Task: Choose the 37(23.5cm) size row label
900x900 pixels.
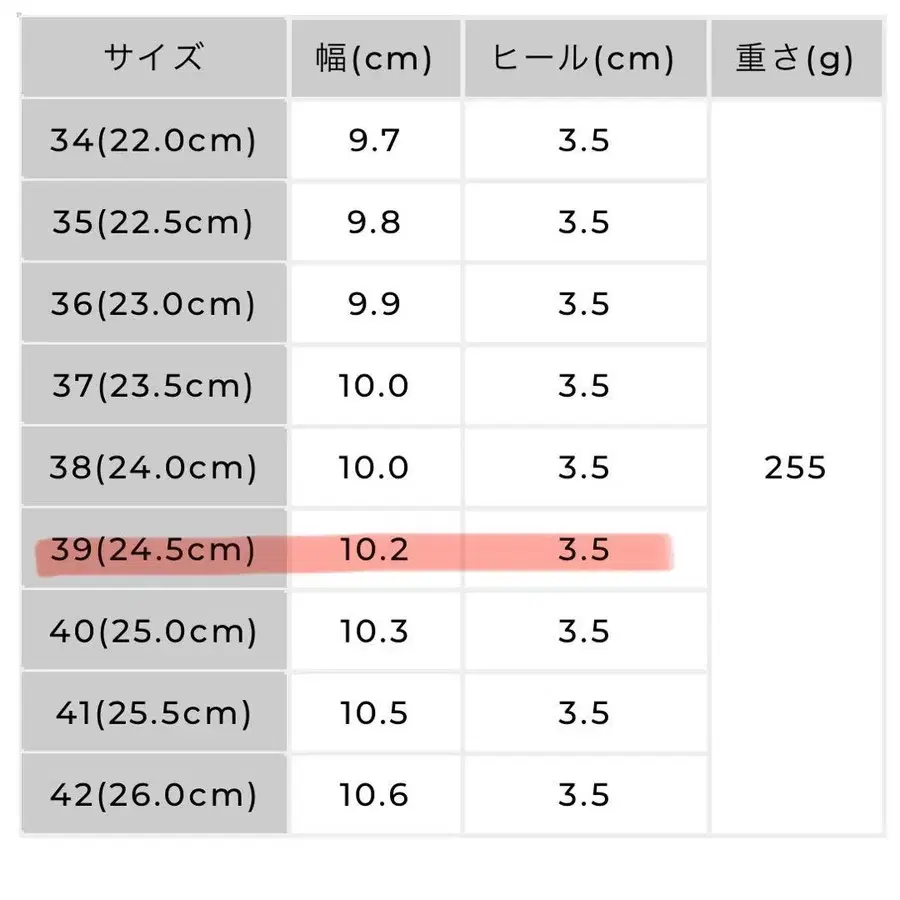Action: pyautogui.click(x=153, y=386)
